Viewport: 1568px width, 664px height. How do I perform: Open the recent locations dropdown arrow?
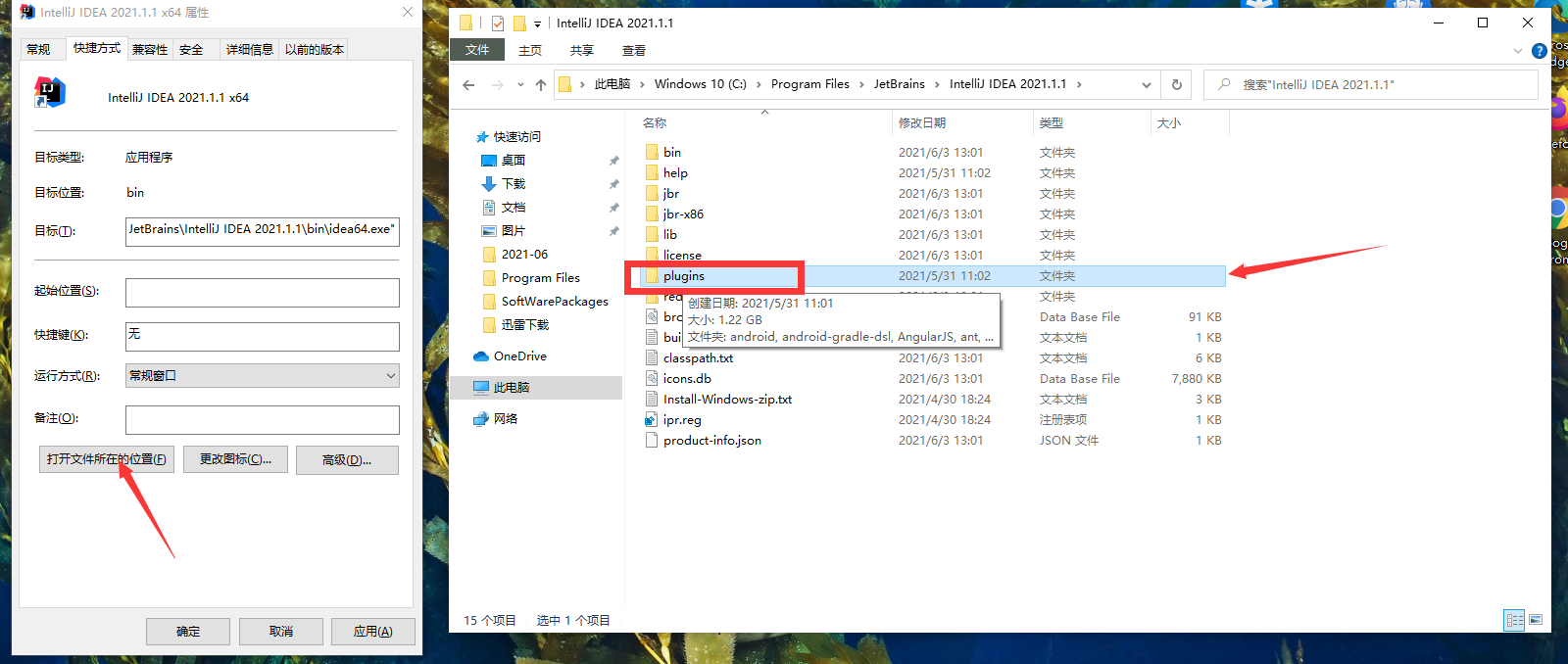pos(520,85)
